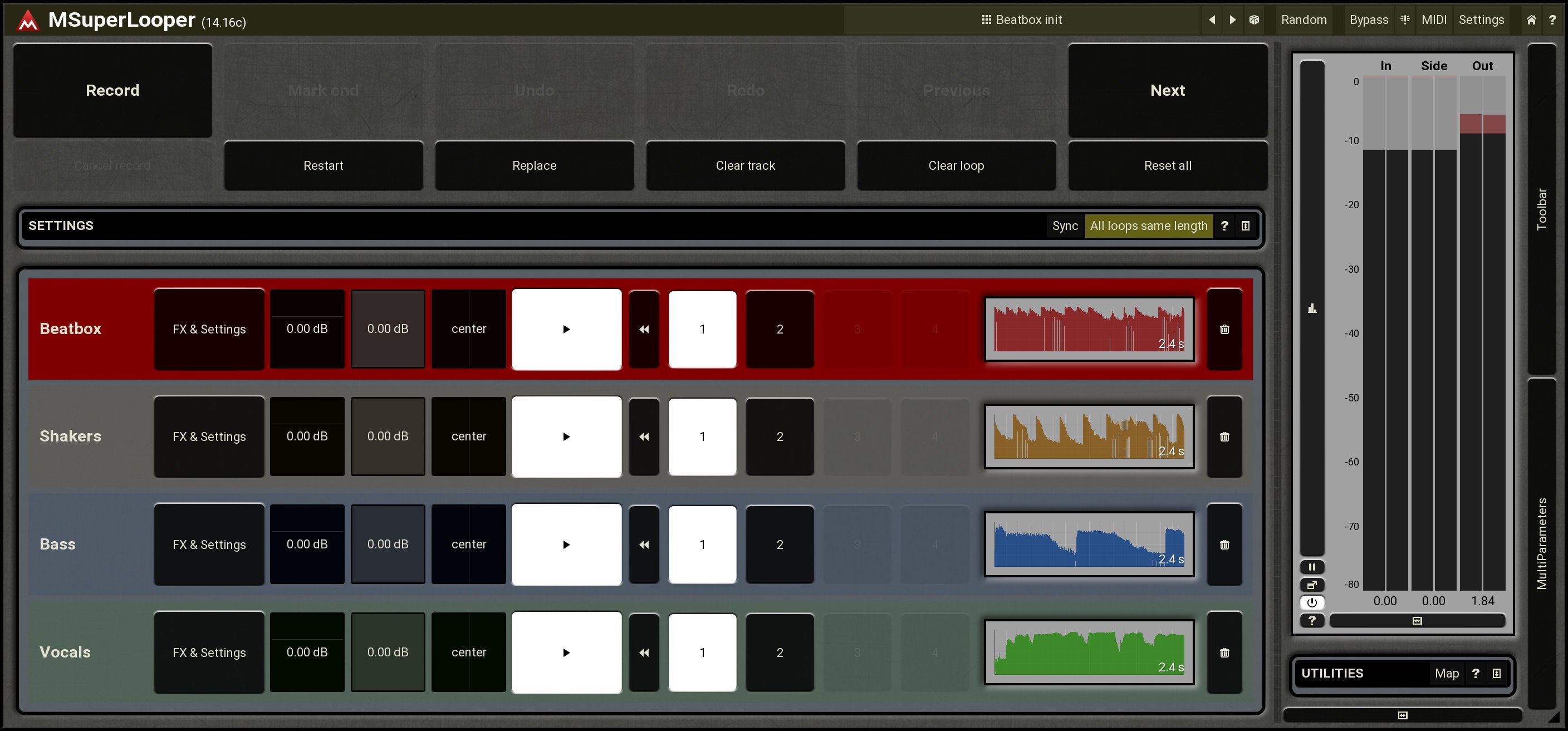This screenshot has width=1568, height=731.
Task: Open A/B comparison icon next to Bypass
Action: tap(1405, 19)
